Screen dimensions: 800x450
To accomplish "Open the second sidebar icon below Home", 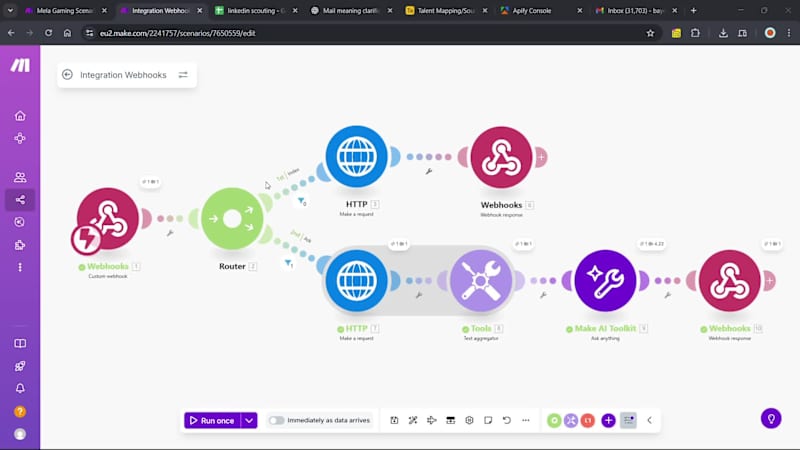I will tap(20, 138).
